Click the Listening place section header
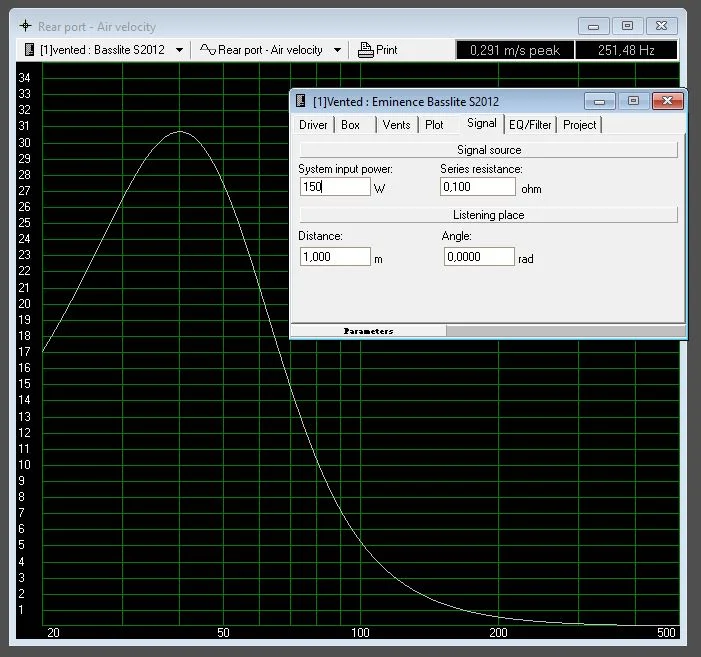701x657 pixels. click(488, 215)
